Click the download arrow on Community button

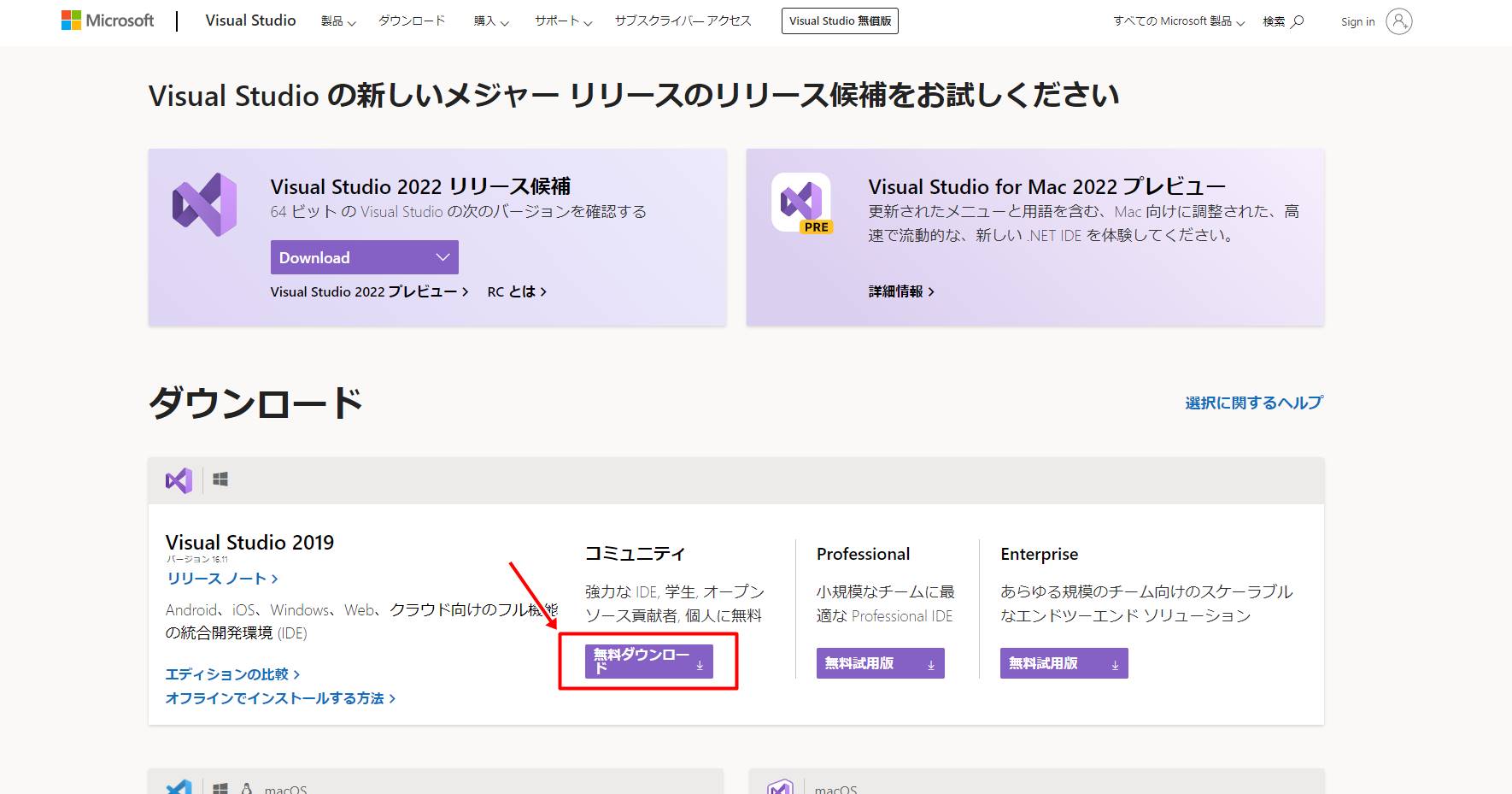[x=700, y=665]
